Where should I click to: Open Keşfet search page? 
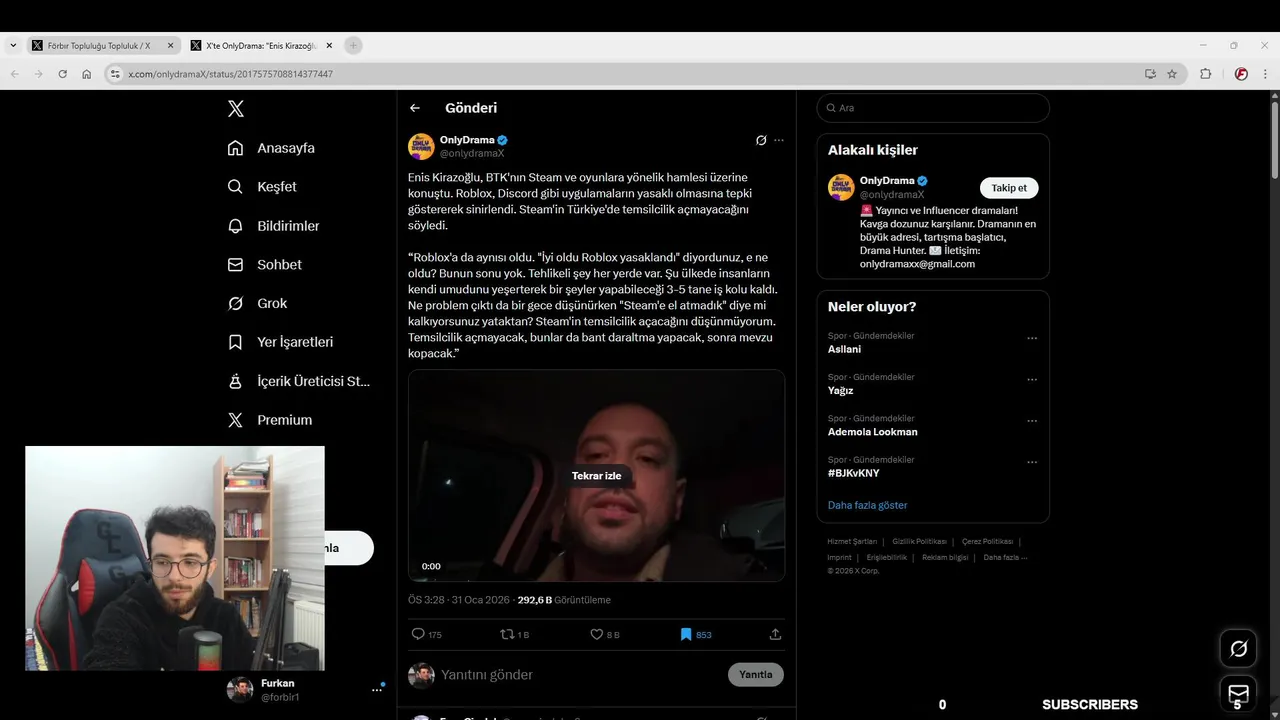263,187
